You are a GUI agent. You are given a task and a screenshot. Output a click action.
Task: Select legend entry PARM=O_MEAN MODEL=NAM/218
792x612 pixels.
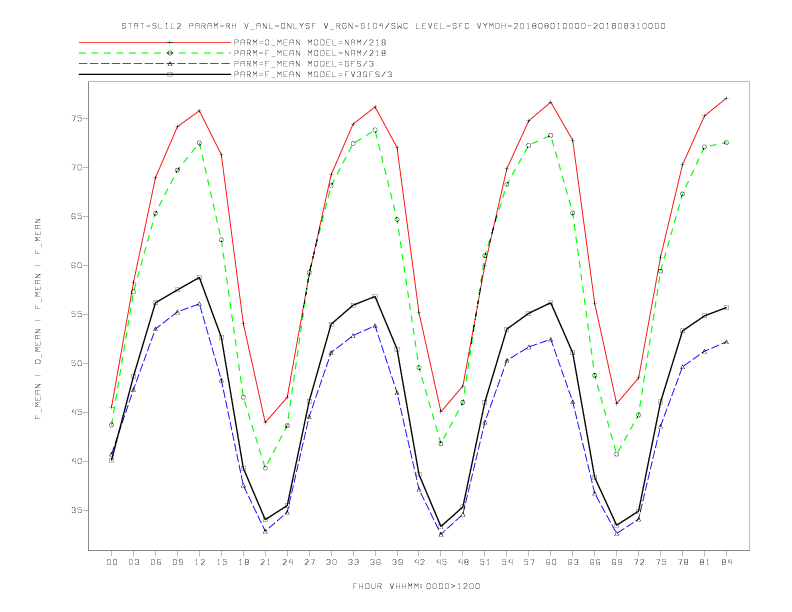[310, 42]
